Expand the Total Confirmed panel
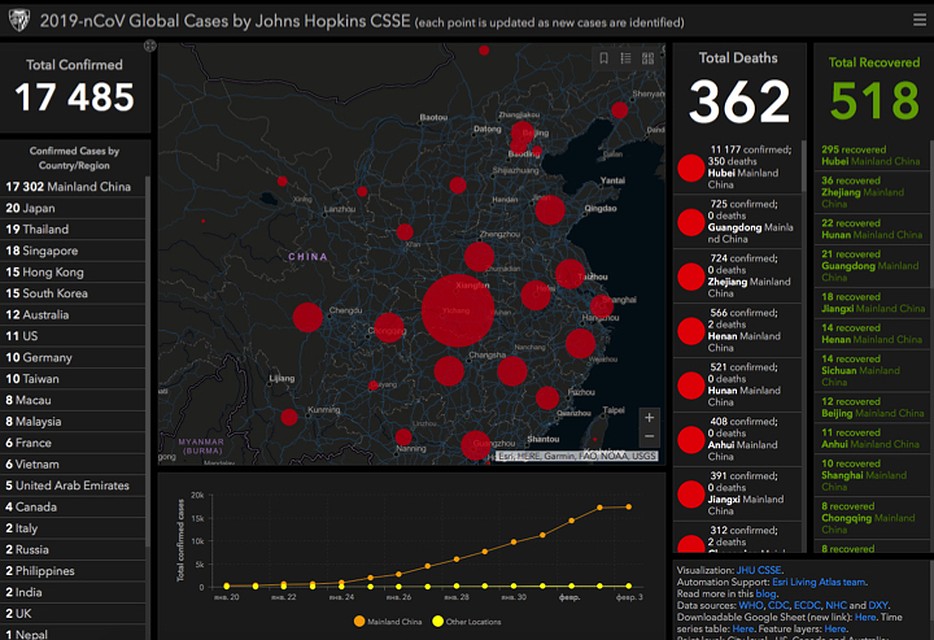 (x=150, y=45)
